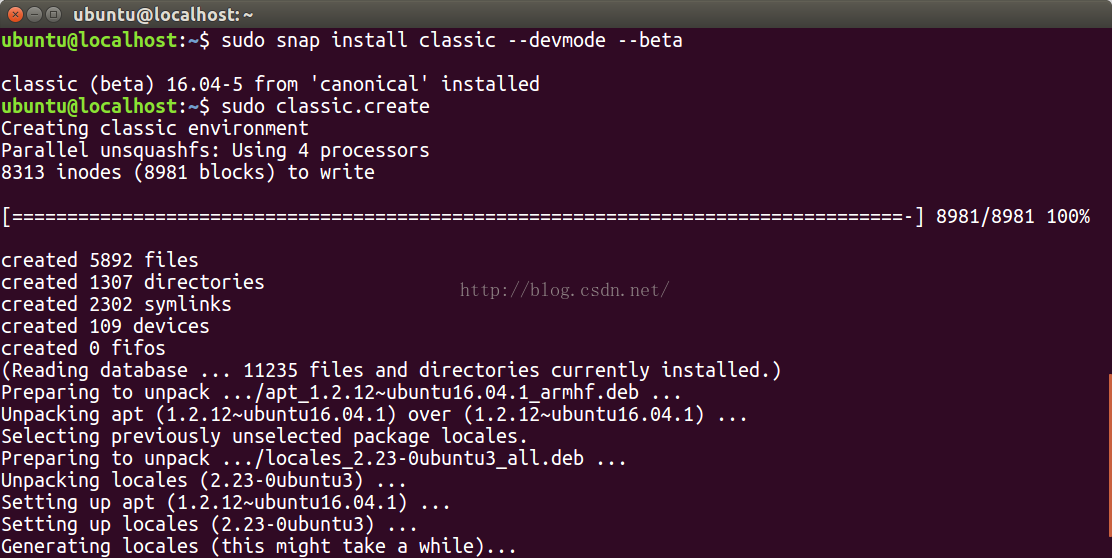Click the 'Generating locales' output line
The image size is (1112, 558).
(x=259, y=547)
